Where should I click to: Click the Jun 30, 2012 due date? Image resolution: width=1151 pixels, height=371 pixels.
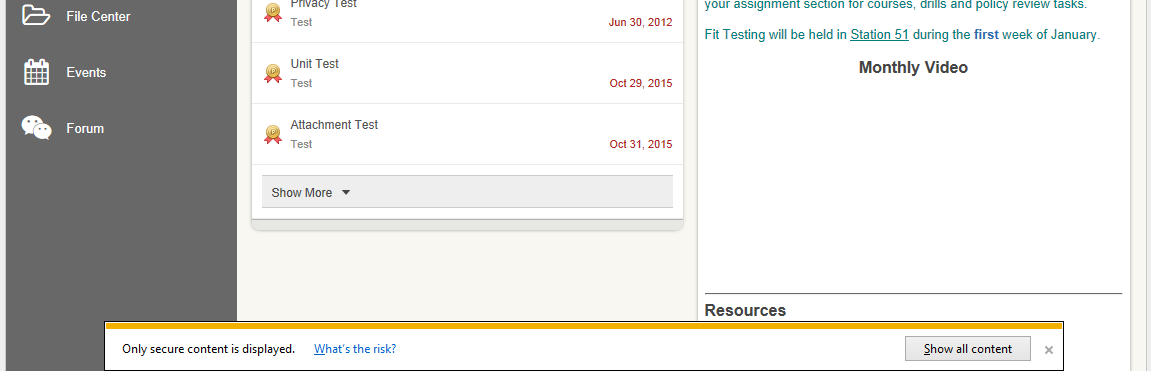640,22
